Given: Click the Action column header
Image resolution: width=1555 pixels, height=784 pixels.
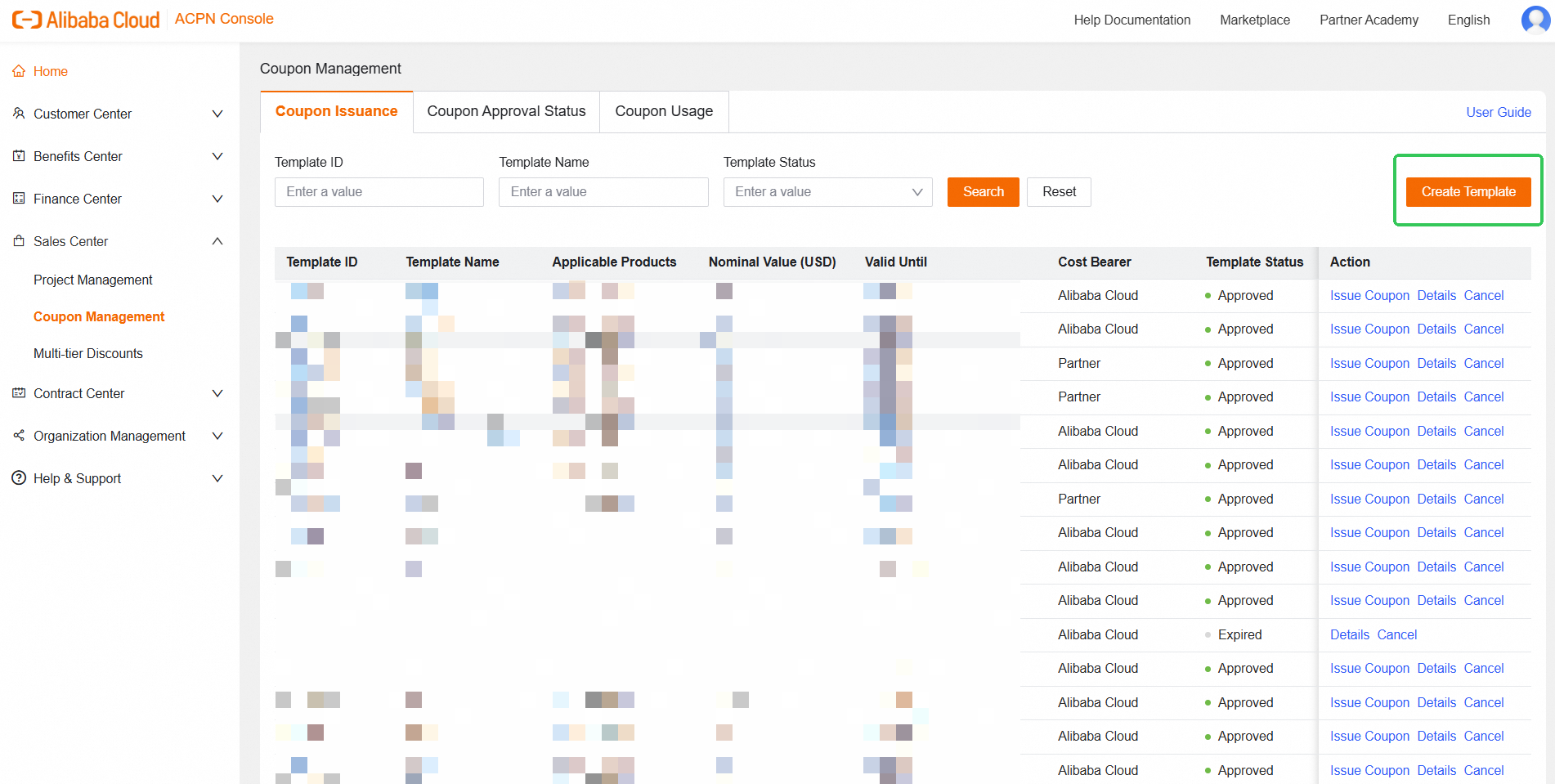Looking at the screenshot, I should tap(1350, 262).
